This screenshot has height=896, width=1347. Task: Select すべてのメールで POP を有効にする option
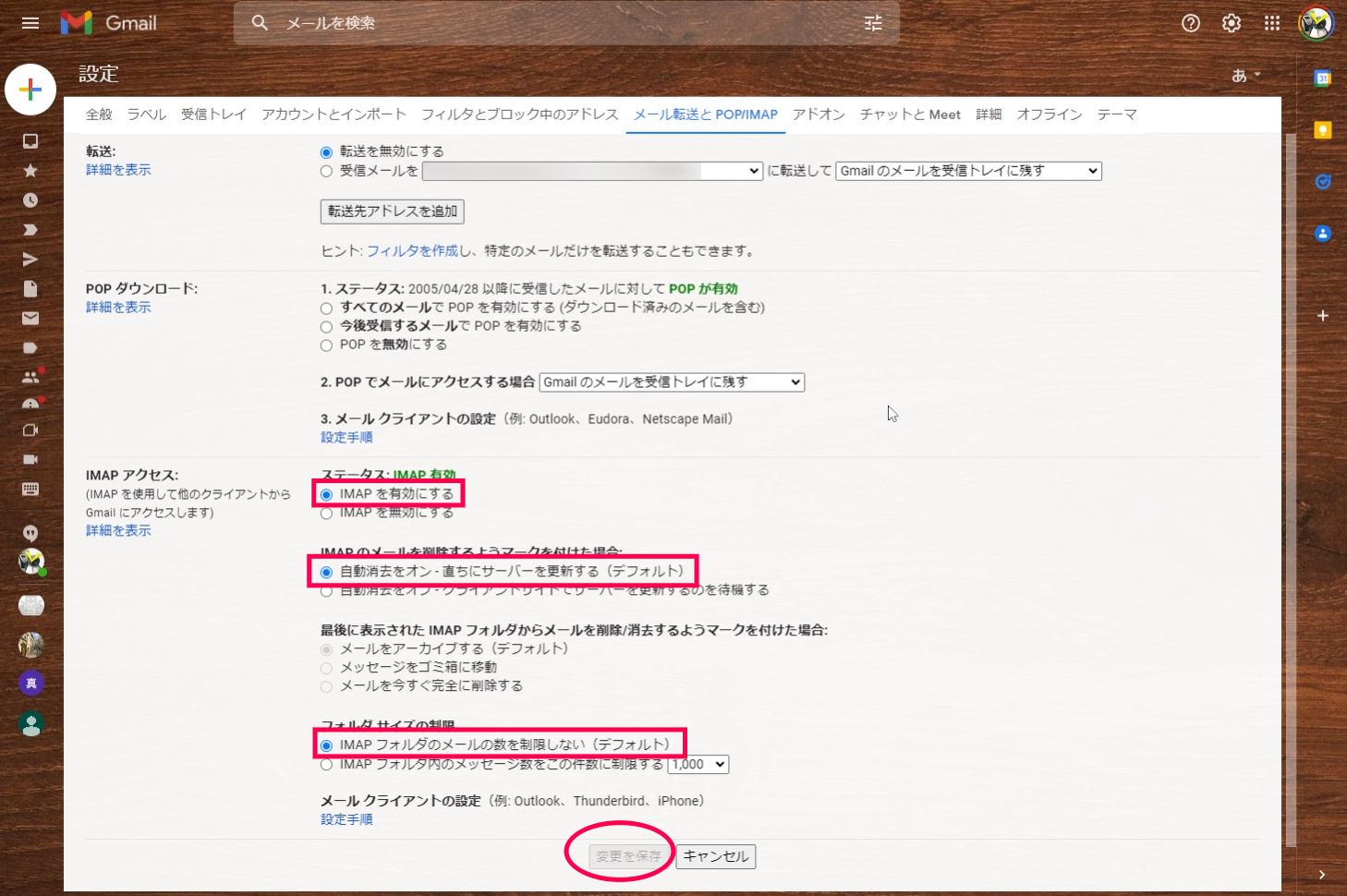[x=326, y=309]
